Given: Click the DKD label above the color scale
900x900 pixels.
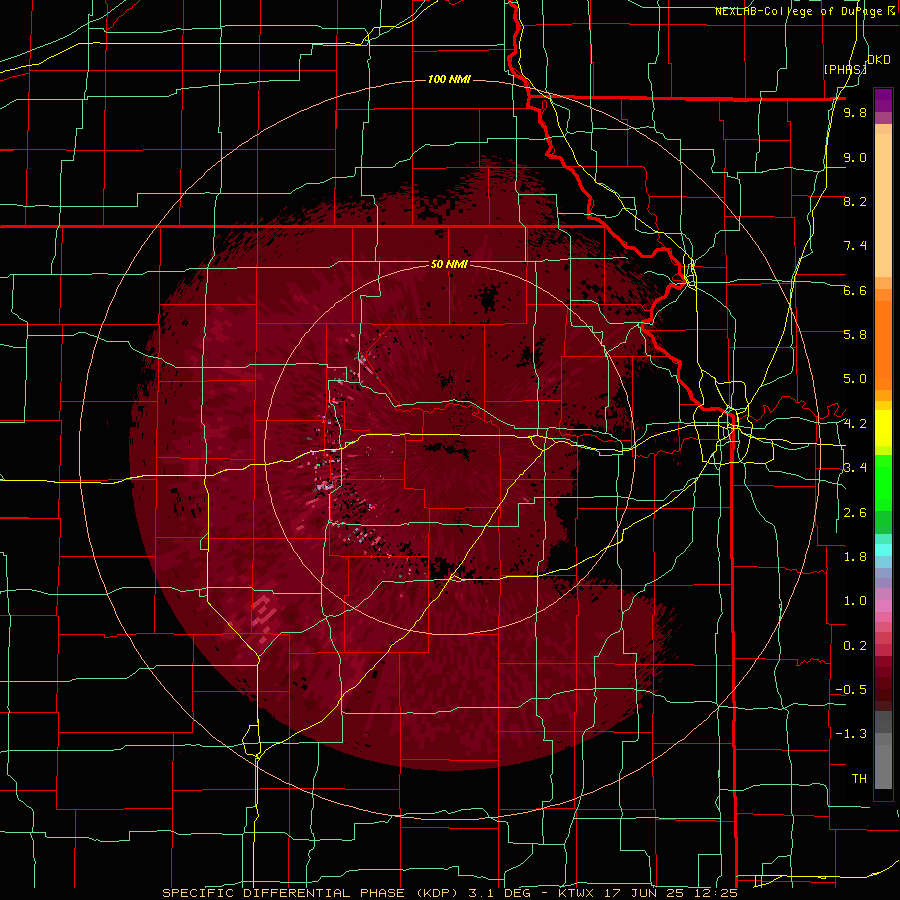Looking at the screenshot, I should point(878,60).
